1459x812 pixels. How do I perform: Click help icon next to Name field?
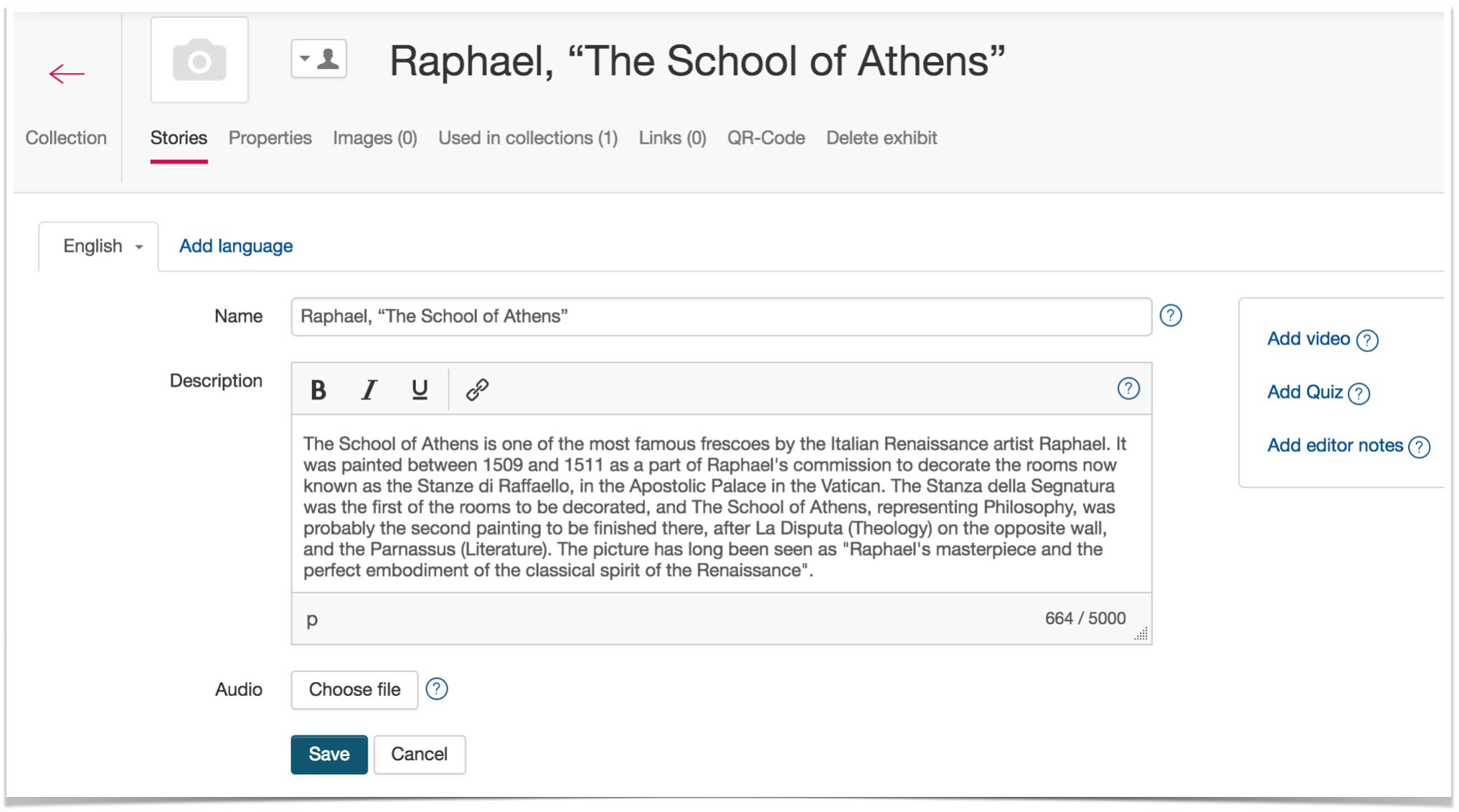pos(1170,316)
